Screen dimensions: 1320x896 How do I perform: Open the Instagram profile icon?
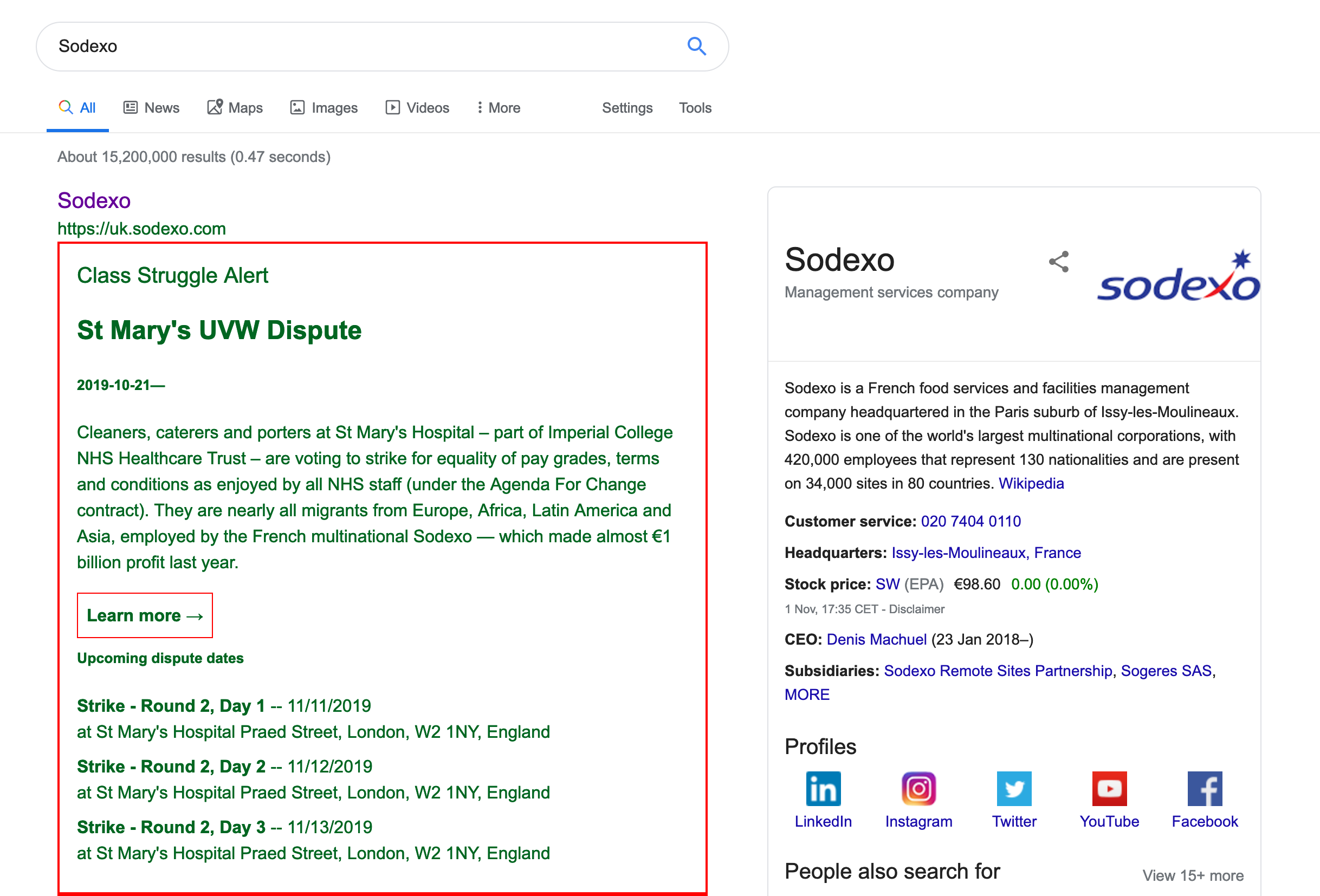pos(918,788)
